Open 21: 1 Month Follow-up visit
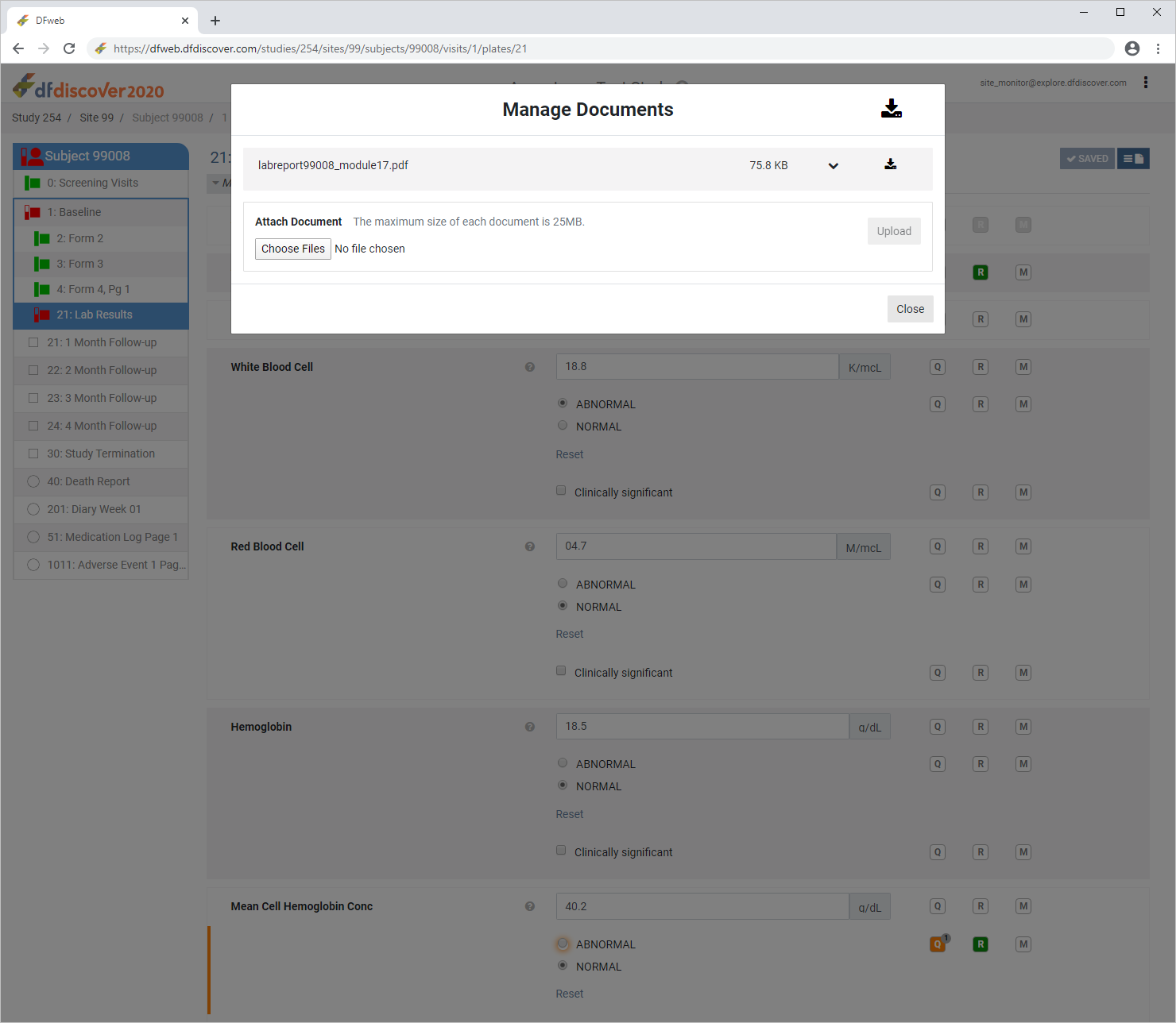This screenshot has height=1023, width=1176. click(102, 342)
